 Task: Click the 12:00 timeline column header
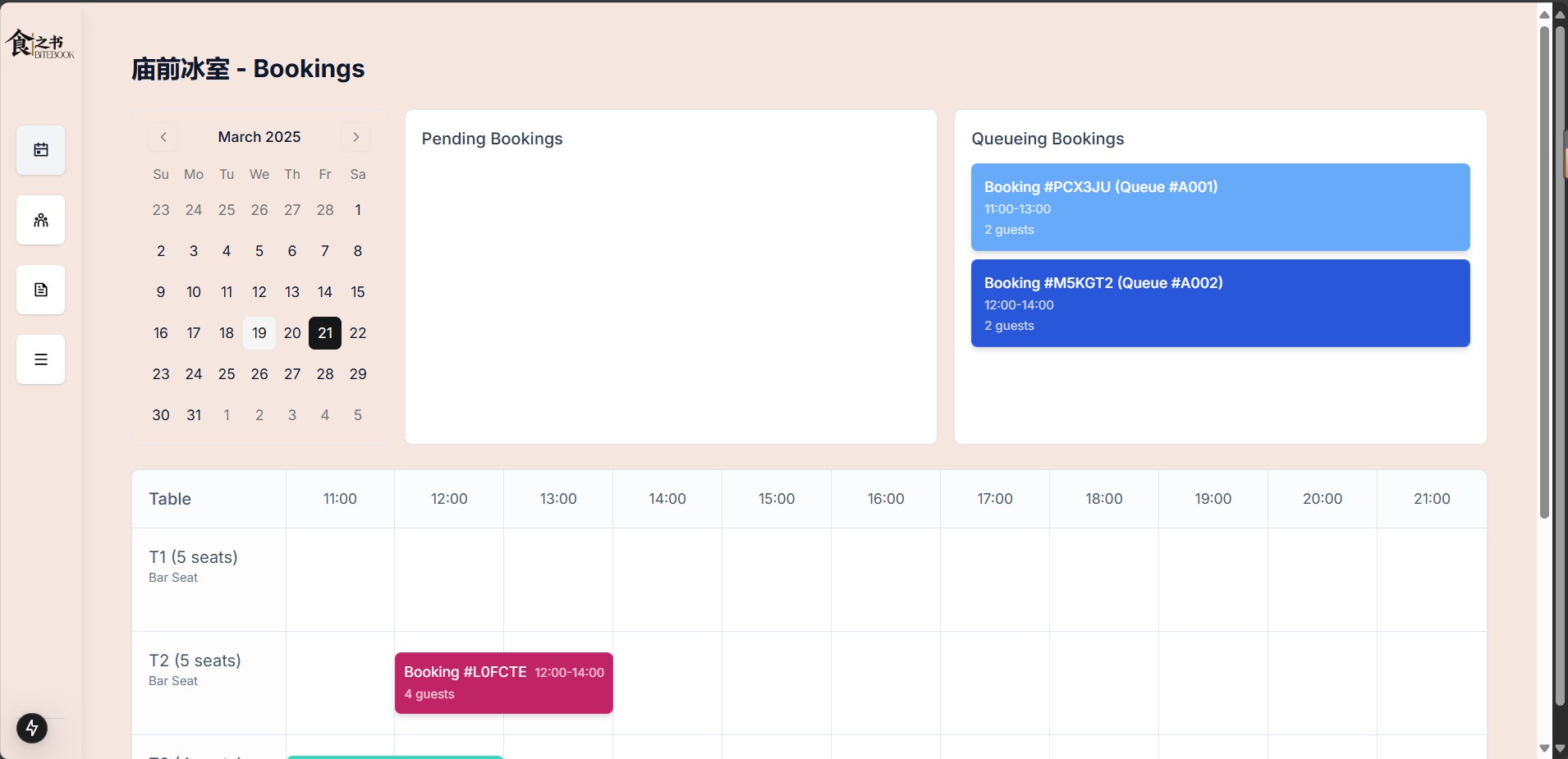[x=448, y=498]
